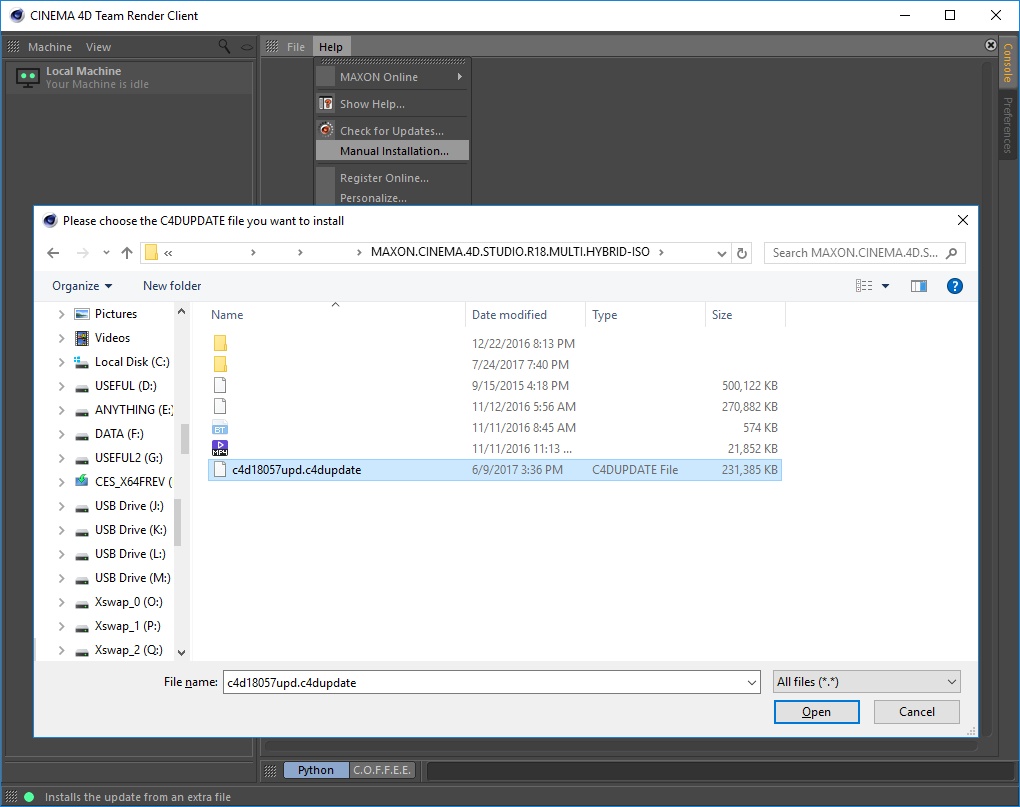
Task: Click the Pictures folder icon in tree
Action: click(82, 314)
